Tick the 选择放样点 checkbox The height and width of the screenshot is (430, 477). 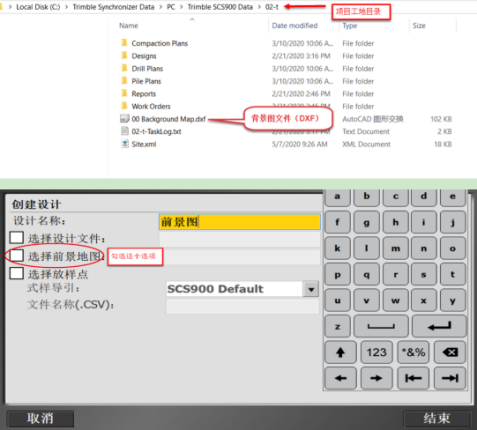tap(16, 273)
